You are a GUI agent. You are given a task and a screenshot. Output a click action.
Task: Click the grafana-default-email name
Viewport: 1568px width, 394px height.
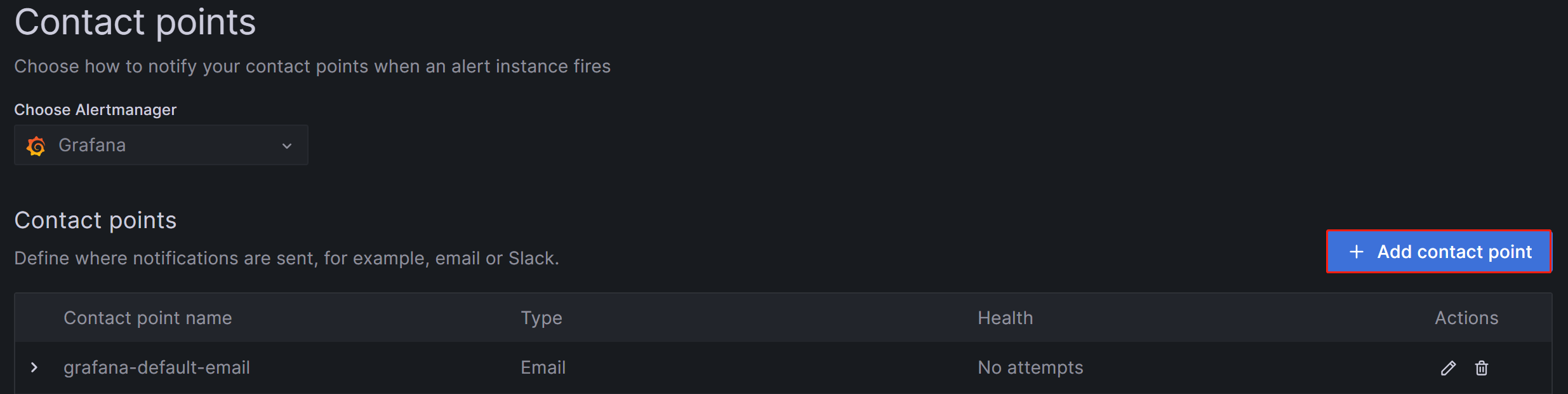click(x=157, y=367)
